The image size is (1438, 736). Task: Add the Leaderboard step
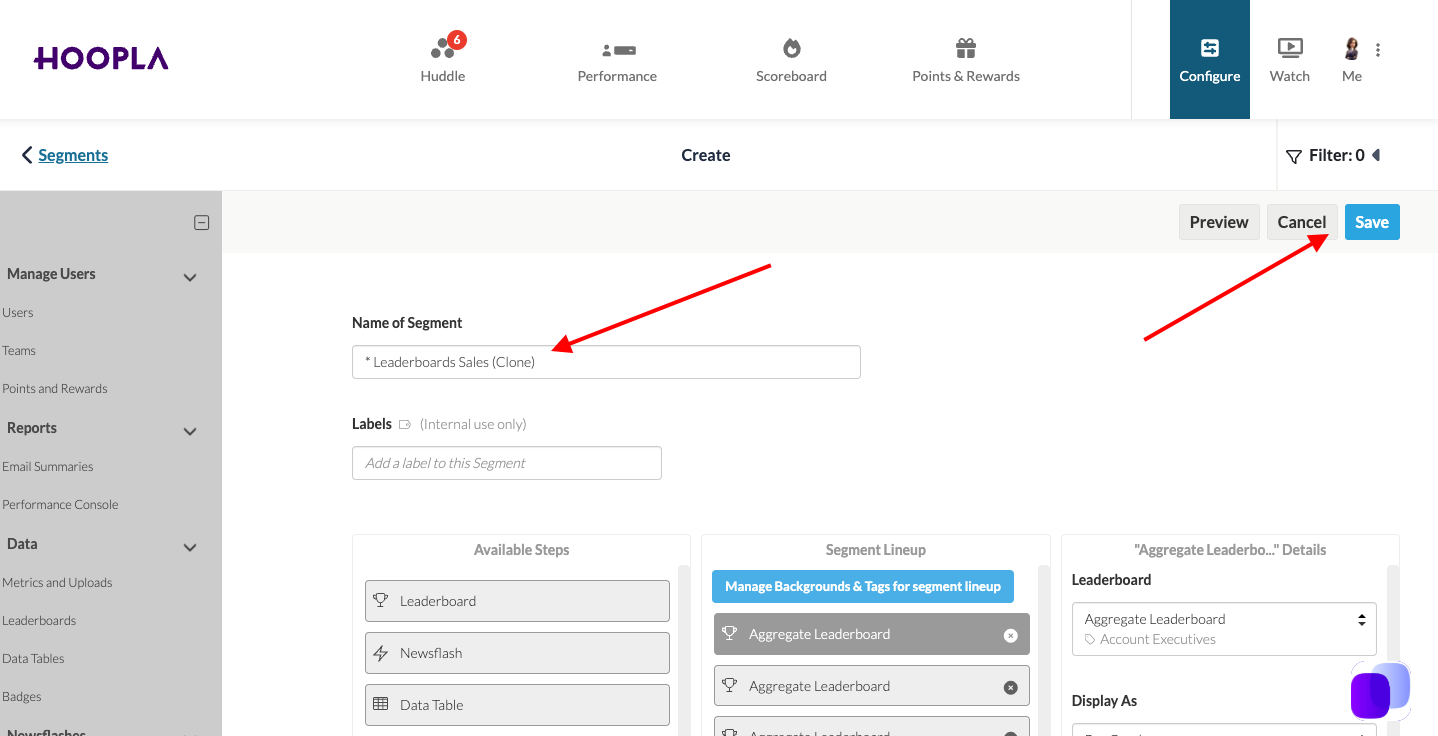click(x=517, y=601)
